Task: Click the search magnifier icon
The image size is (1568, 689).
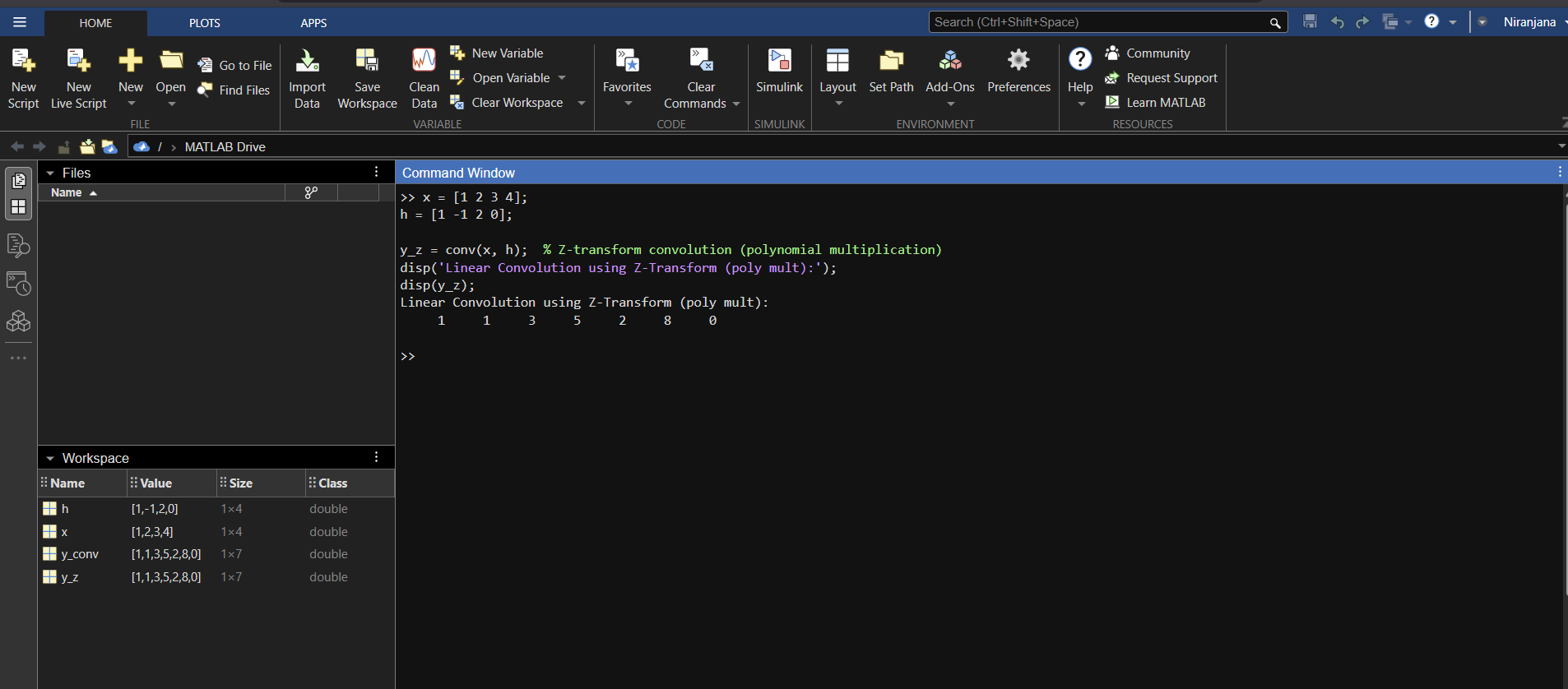Action: (x=1275, y=23)
